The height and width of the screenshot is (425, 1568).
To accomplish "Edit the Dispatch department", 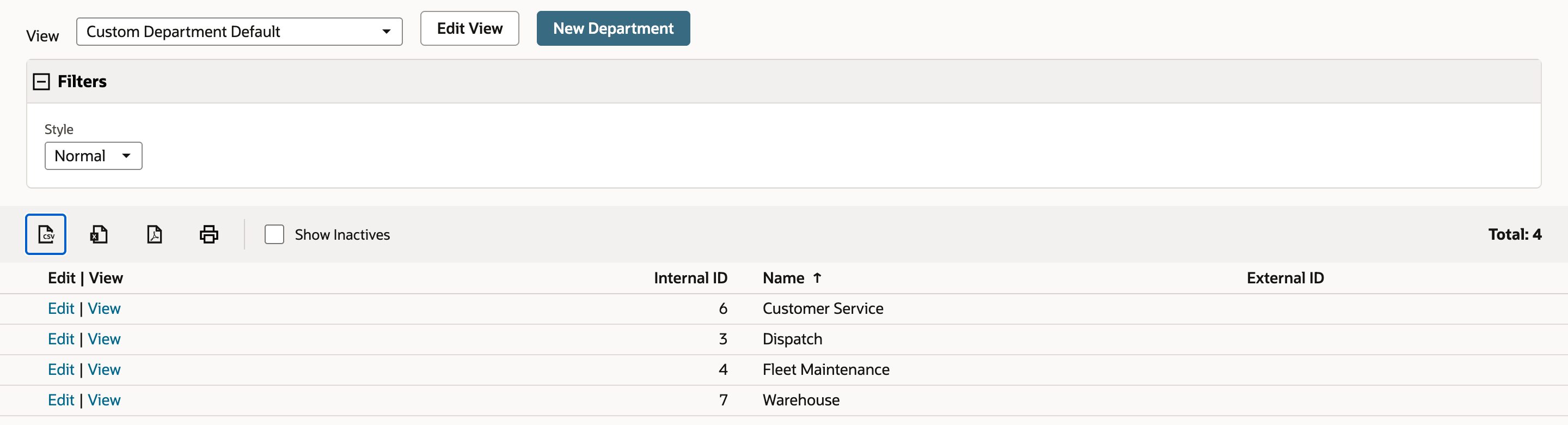I will tap(61, 339).
